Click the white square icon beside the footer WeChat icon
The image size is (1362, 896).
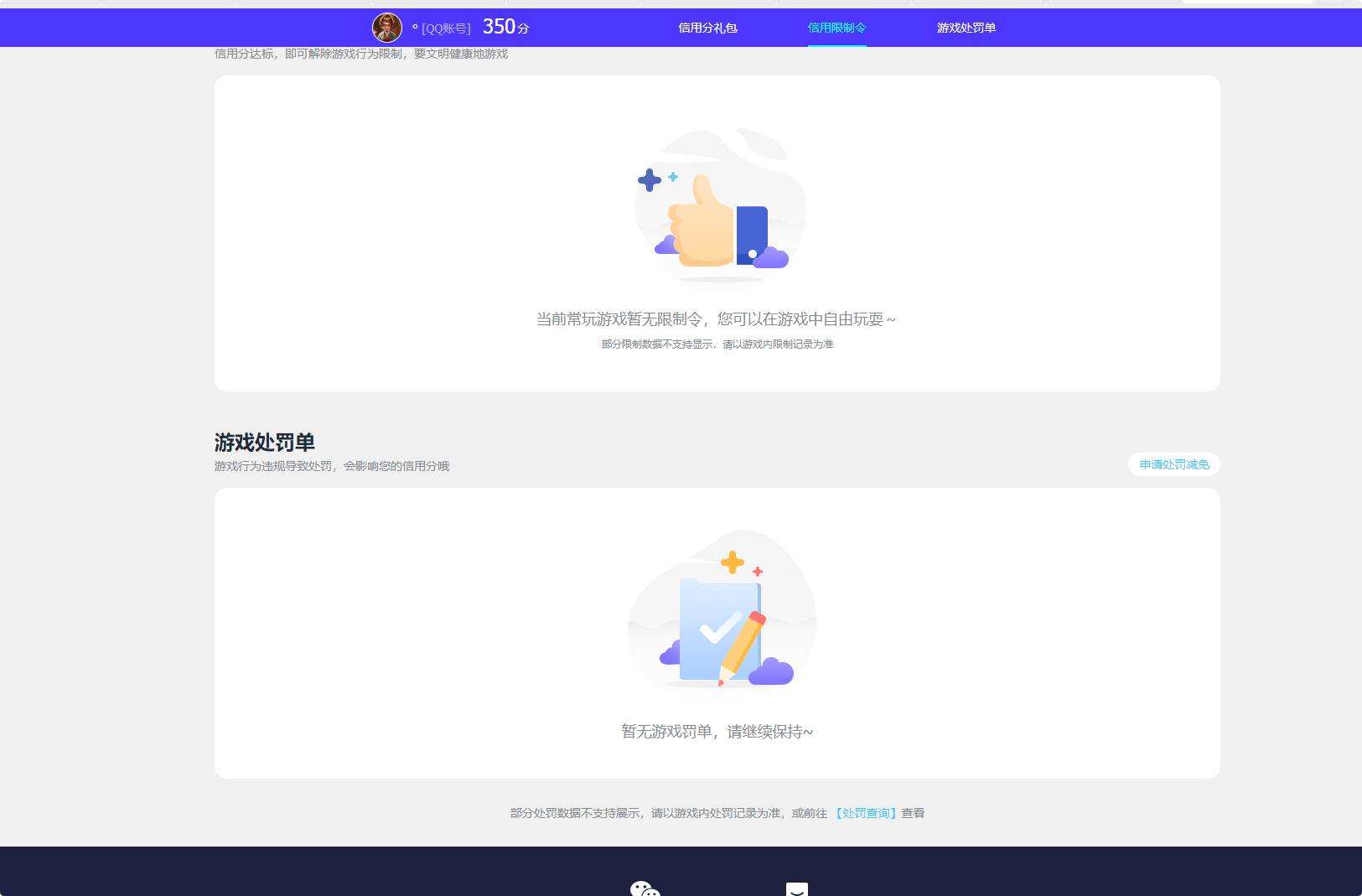click(797, 888)
